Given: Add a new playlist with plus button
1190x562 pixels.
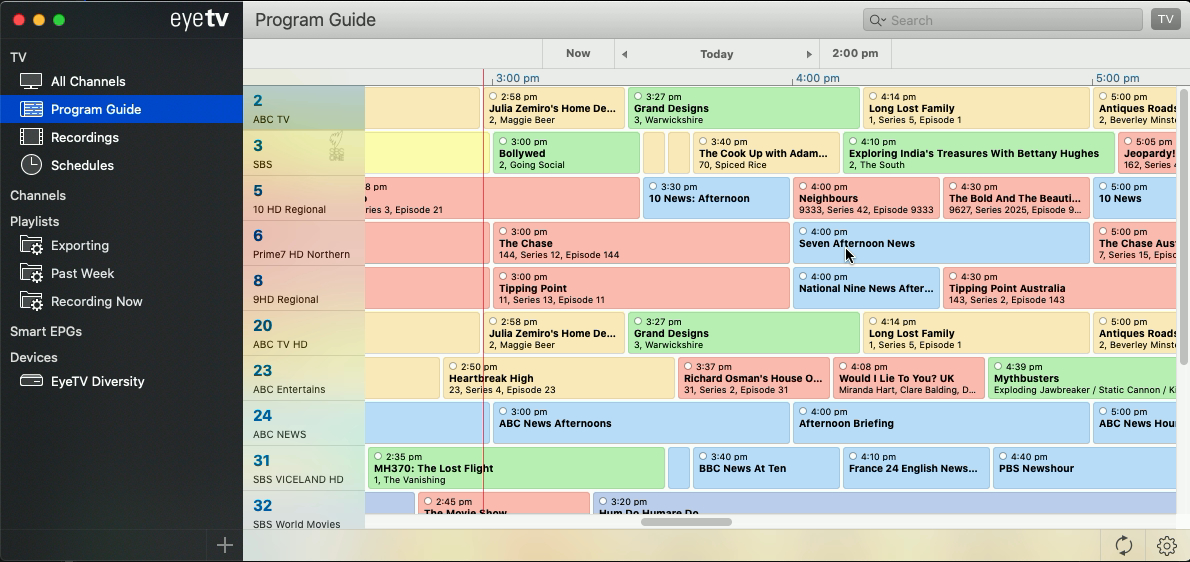Looking at the screenshot, I should 225,545.
